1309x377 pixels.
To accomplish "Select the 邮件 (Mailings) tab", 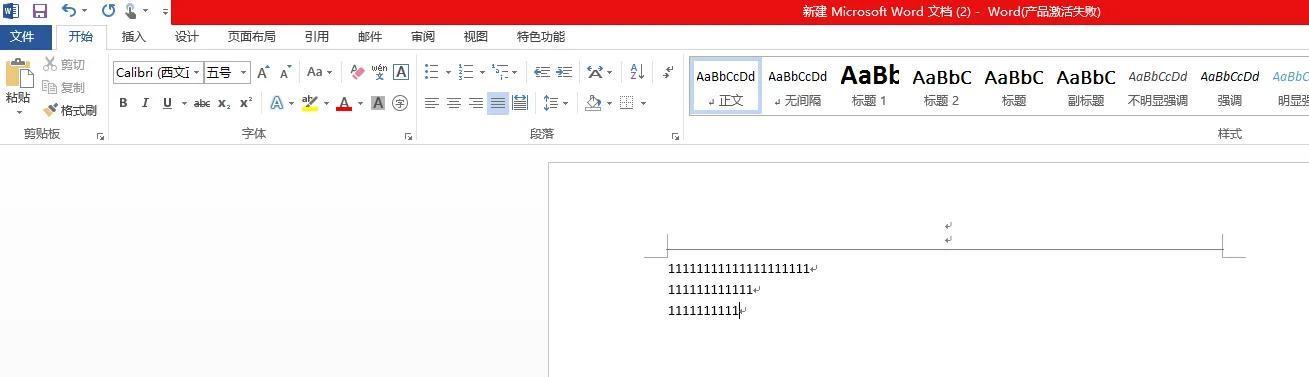I will tap(369, 37).
